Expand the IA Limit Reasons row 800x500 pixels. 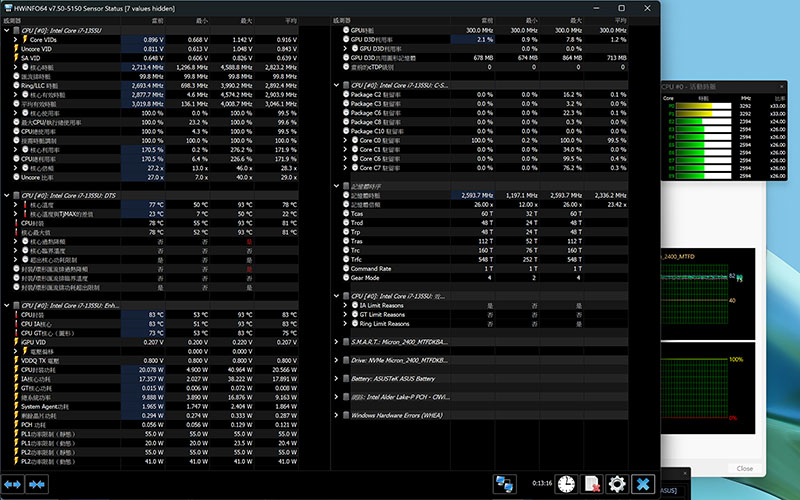(x=345, y=306)
